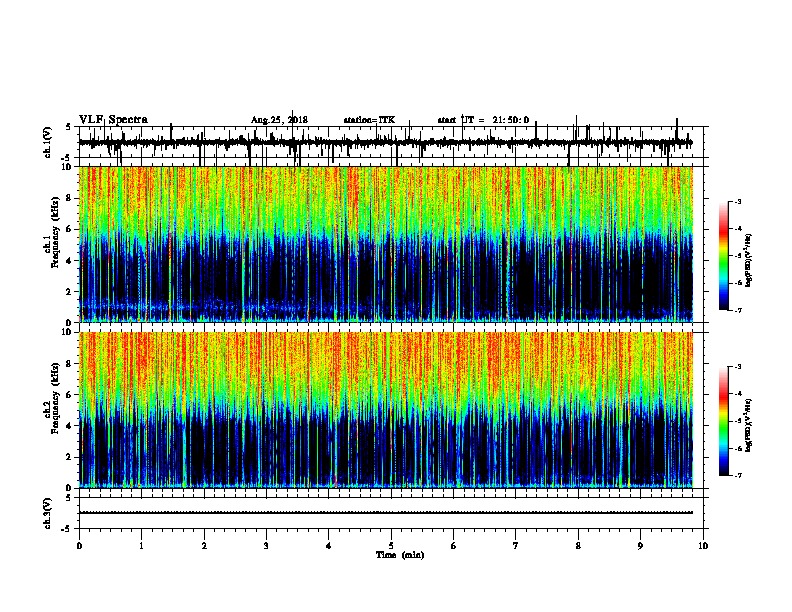792x612 pixels.
Task: Click the ch.1 spectrogram color scale bar
Action: tap(723, 256)
